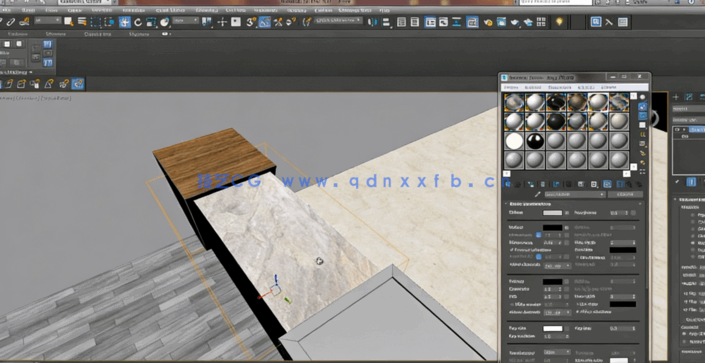This screenshot has height=363, width=705.
Task: Open the Material menu in Material Editor
Action: click(533, 87)
